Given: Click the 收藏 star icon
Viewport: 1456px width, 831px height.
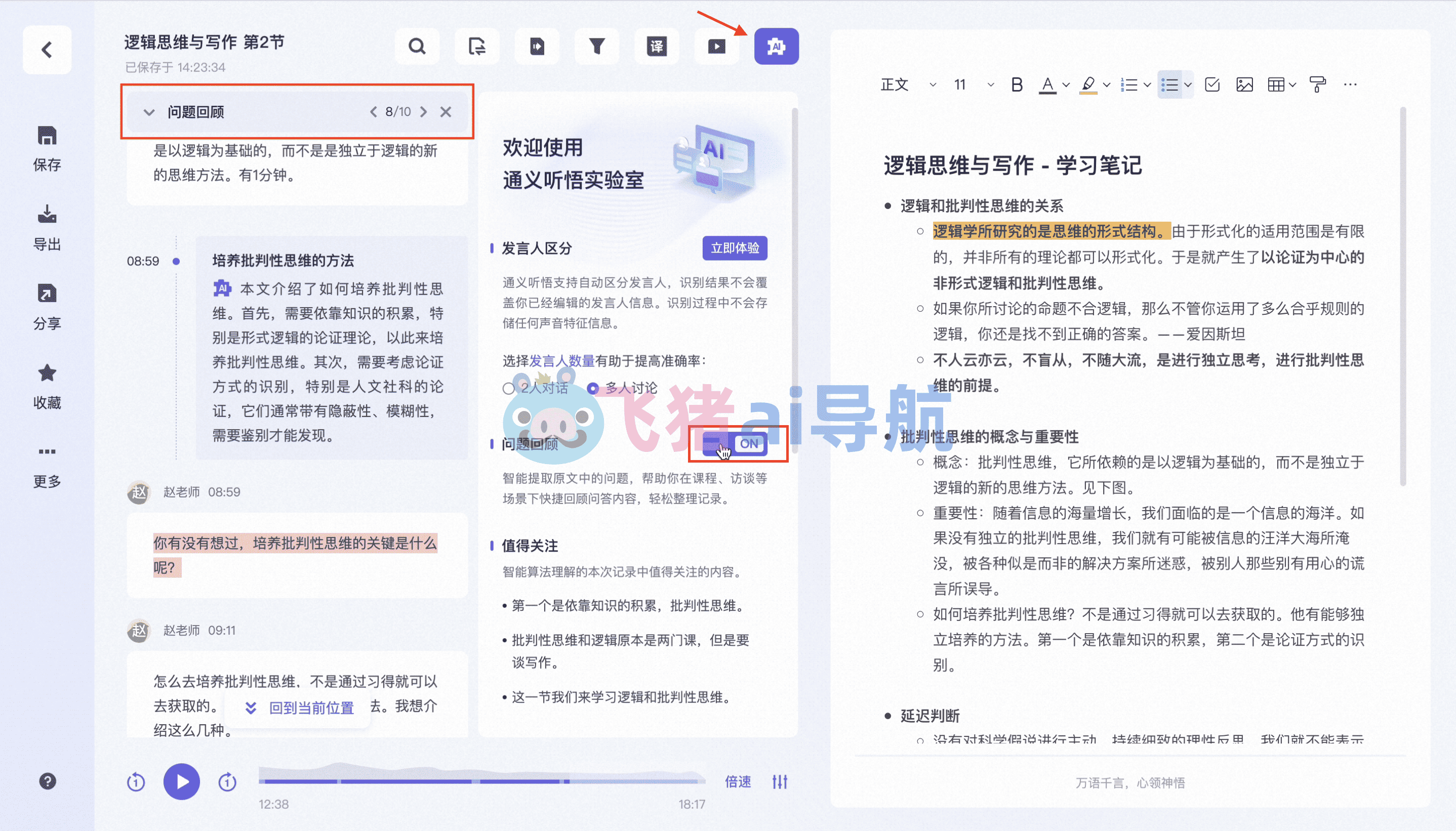Looking at the screenshot, I should pyautogui.click(x=47, y=372).
